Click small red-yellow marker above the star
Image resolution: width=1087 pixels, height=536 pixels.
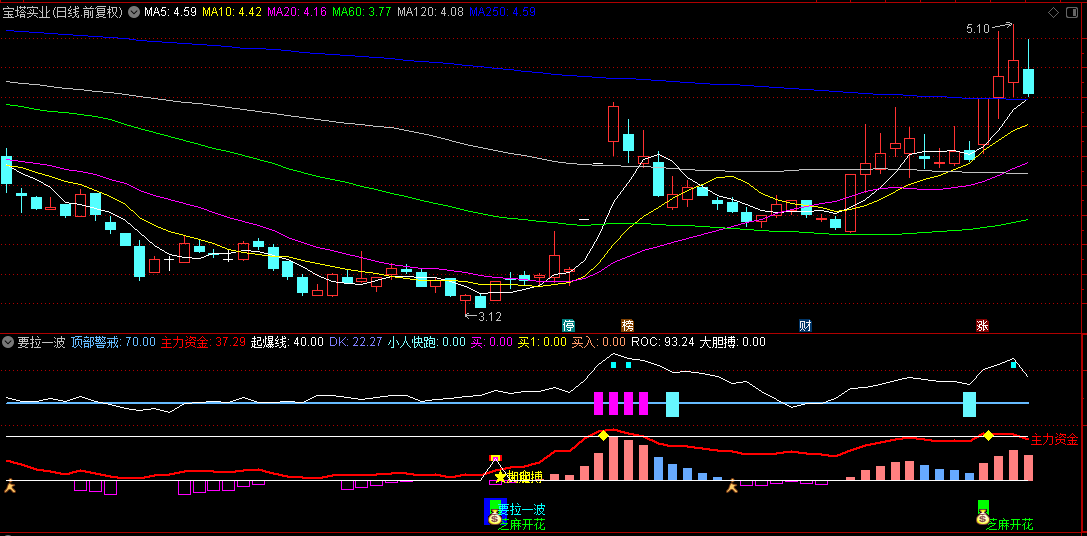(495, 458)
